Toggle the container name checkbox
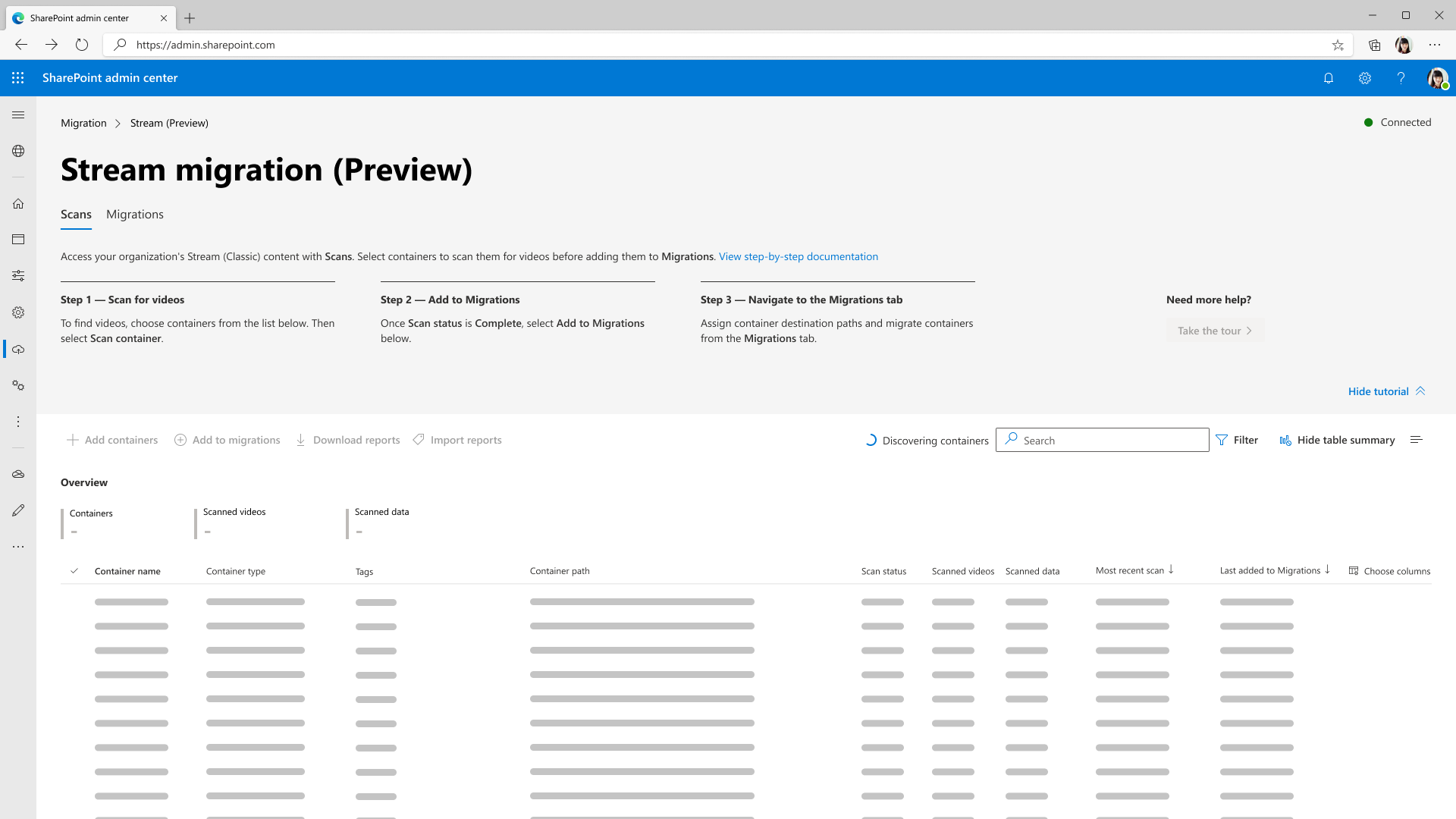This screenshot has height=819, width=1456. pos(74,570)
